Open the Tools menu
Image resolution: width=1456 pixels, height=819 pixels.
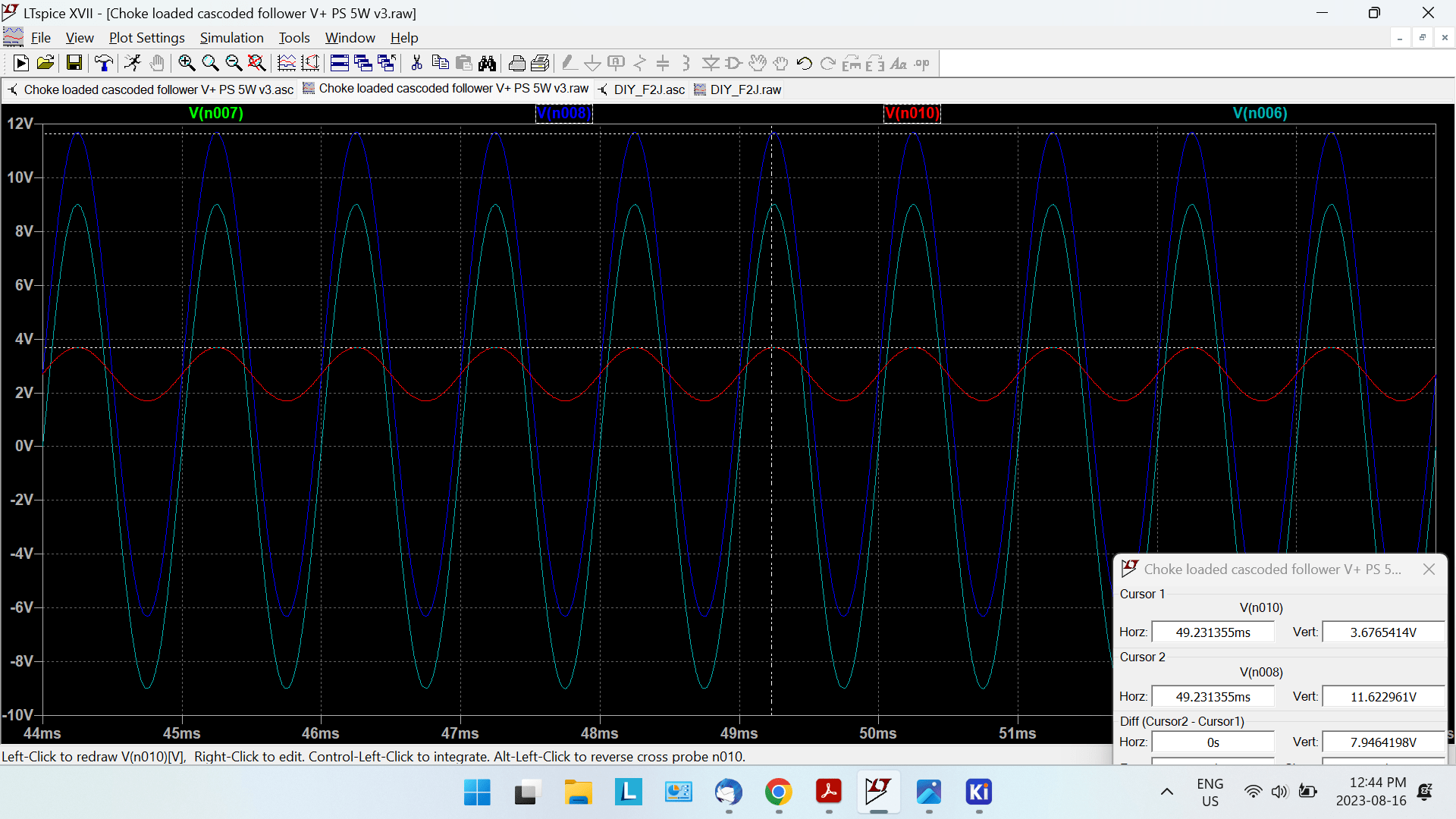pos(294,38)
